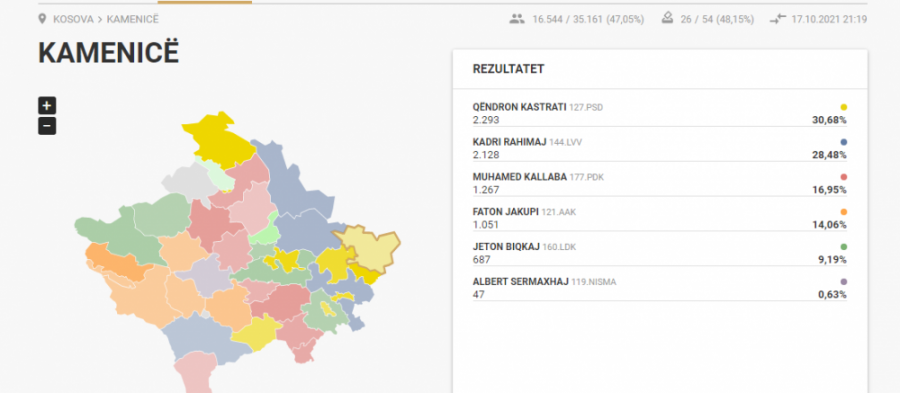Open KAMENICË breadcrumb link
Screen dimensions: 900x393
click(133, 20)
